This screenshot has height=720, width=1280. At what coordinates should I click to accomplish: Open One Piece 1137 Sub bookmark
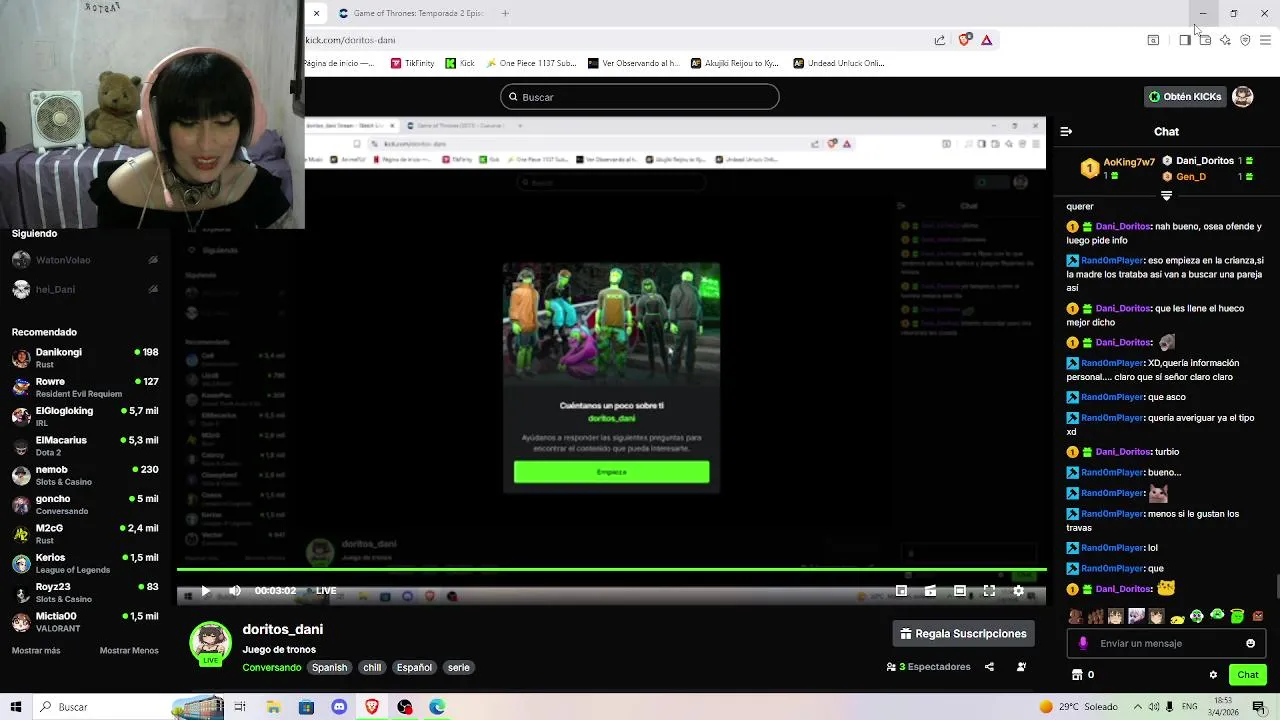point(531,63)
